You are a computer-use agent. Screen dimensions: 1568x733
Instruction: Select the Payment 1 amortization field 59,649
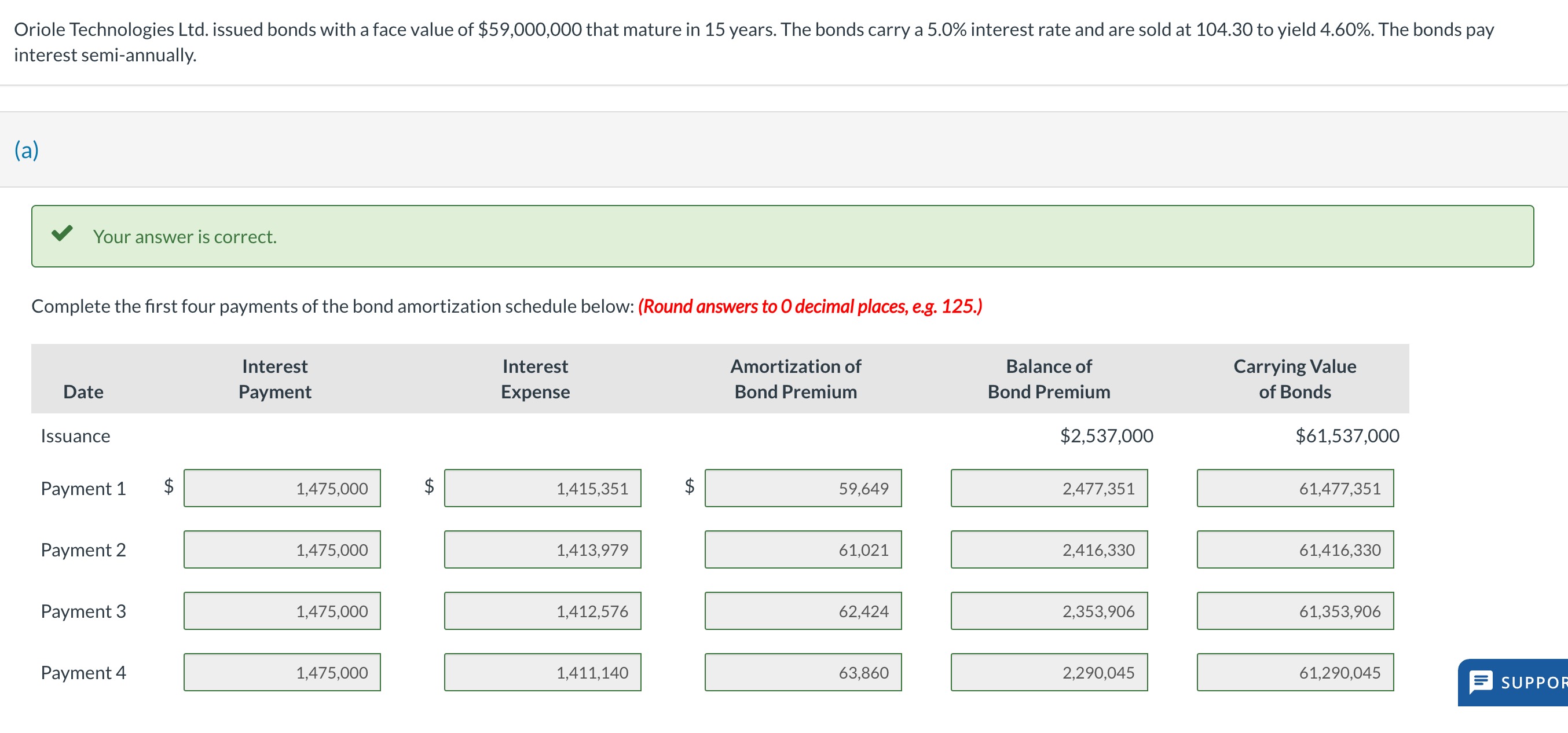click(803, 488)
